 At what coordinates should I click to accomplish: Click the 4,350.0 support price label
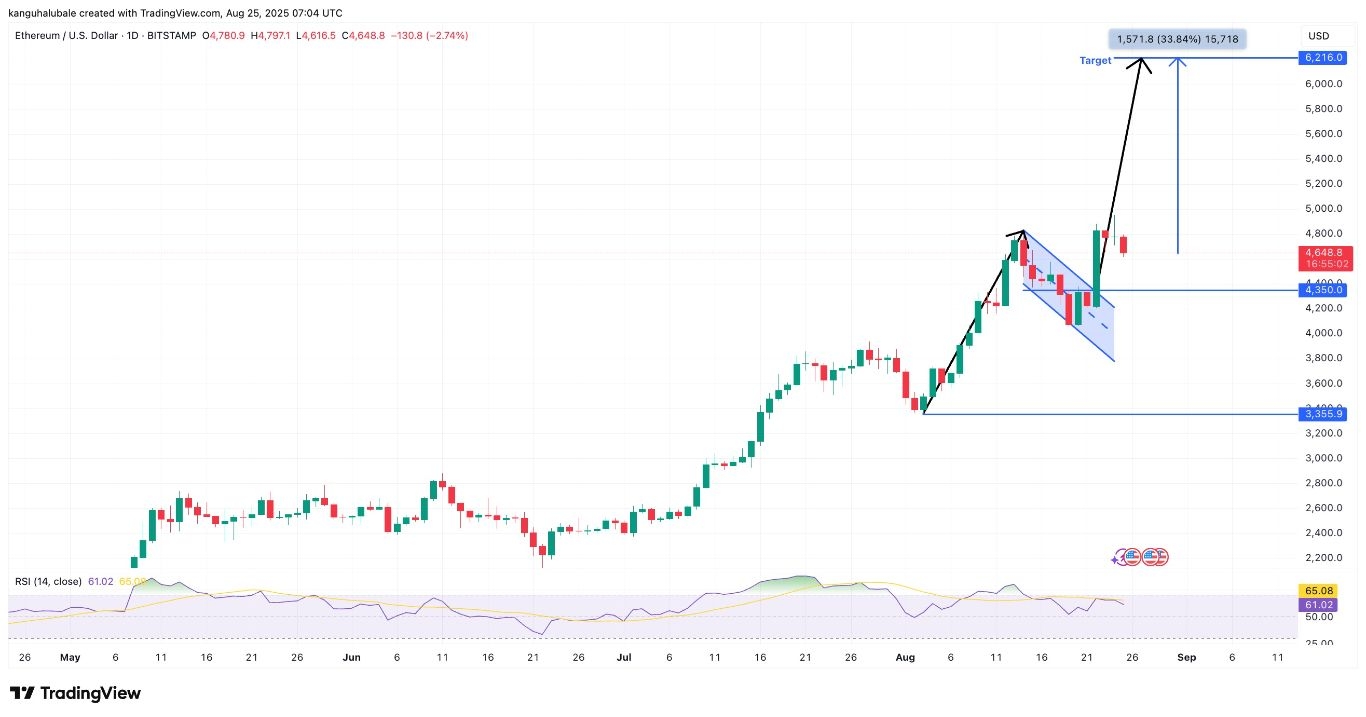pos(1324,290)
